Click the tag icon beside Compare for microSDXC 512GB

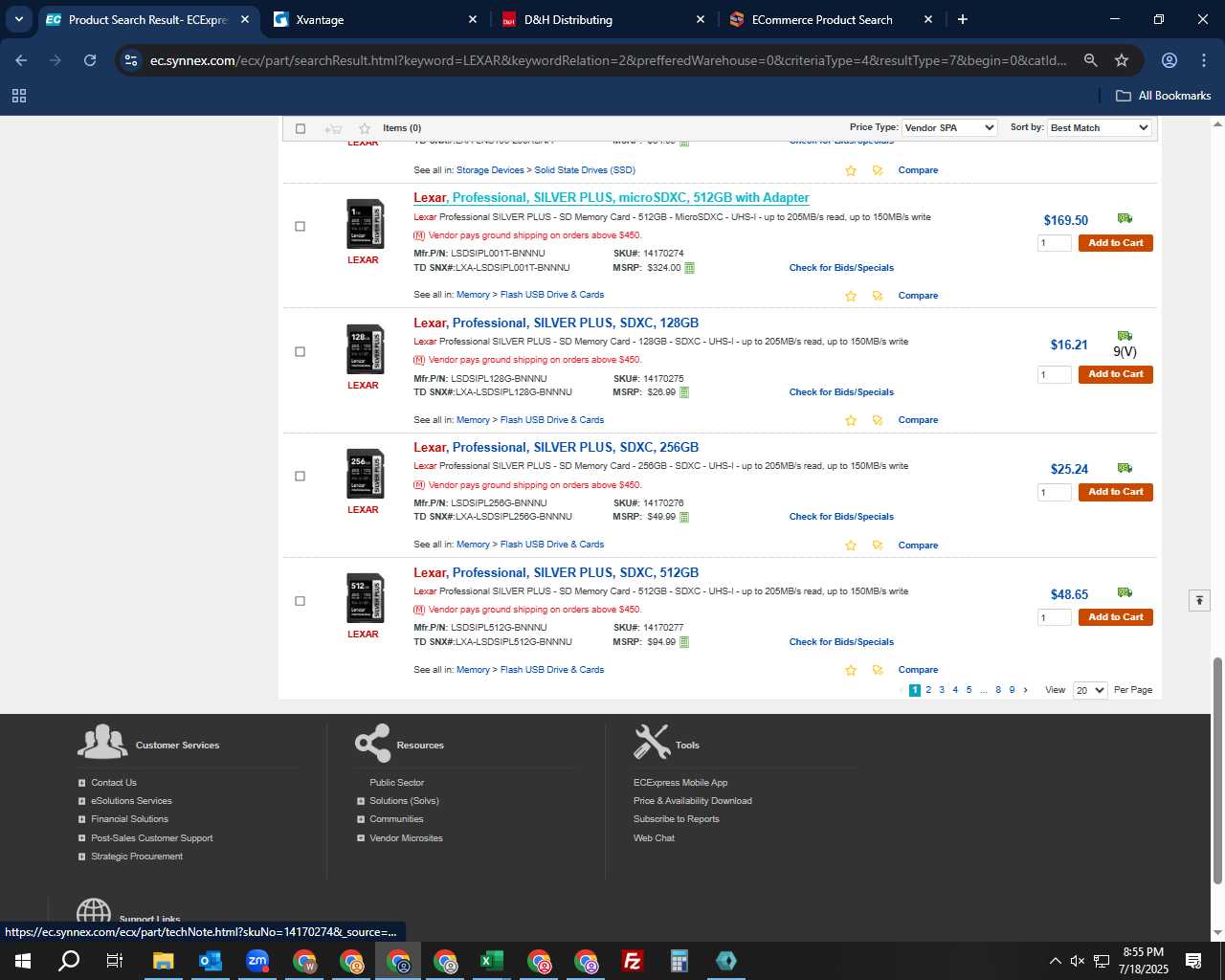pos(878,296)
